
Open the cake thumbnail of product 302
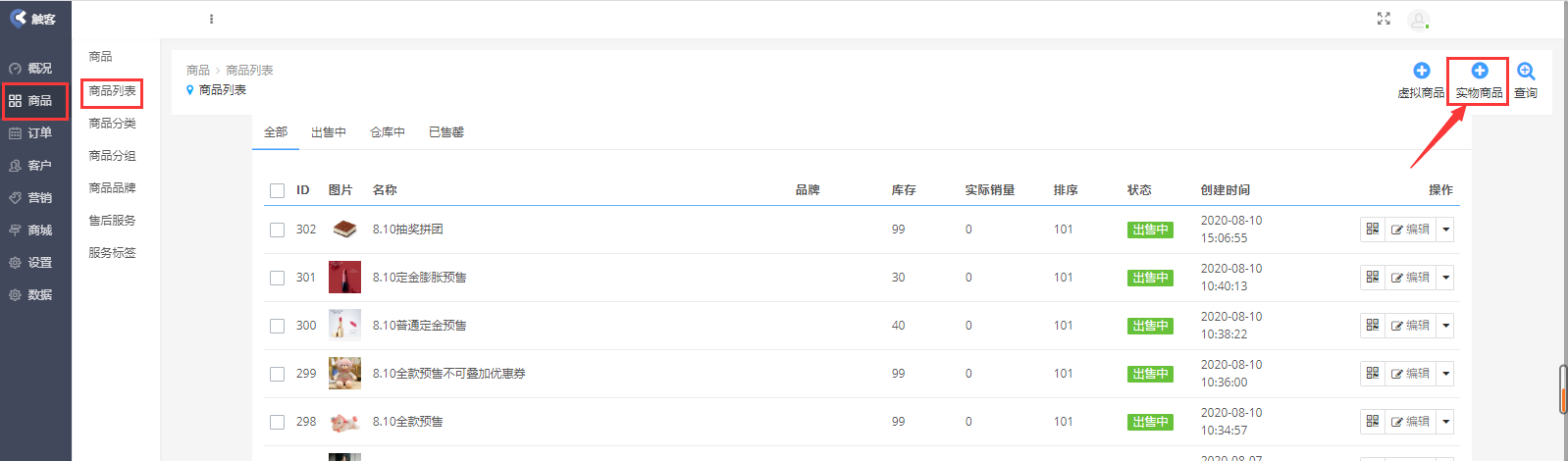pyautogui.click(x=344, y=229)
